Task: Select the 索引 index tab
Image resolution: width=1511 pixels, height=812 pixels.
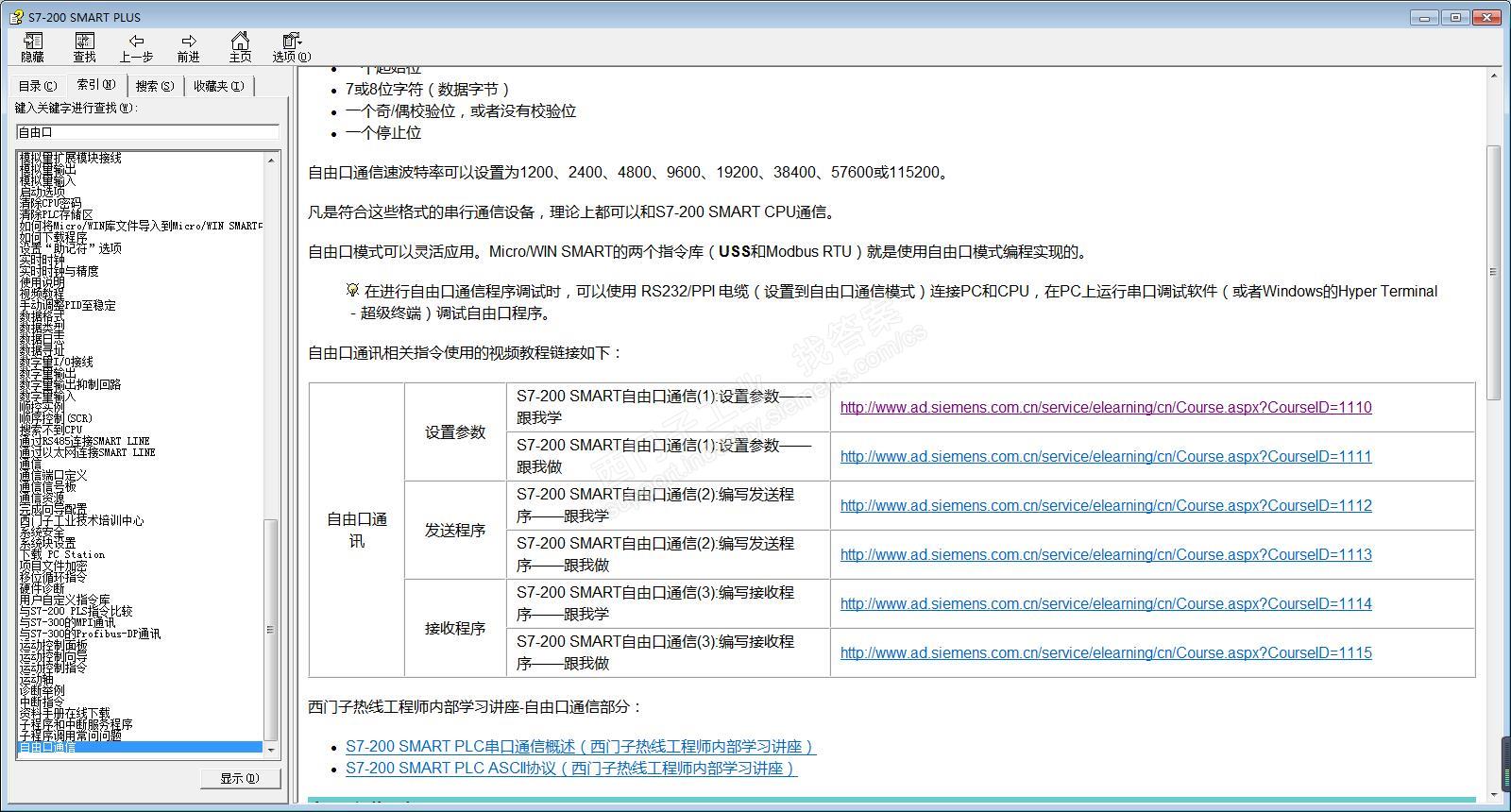Action: coord(96,85)
